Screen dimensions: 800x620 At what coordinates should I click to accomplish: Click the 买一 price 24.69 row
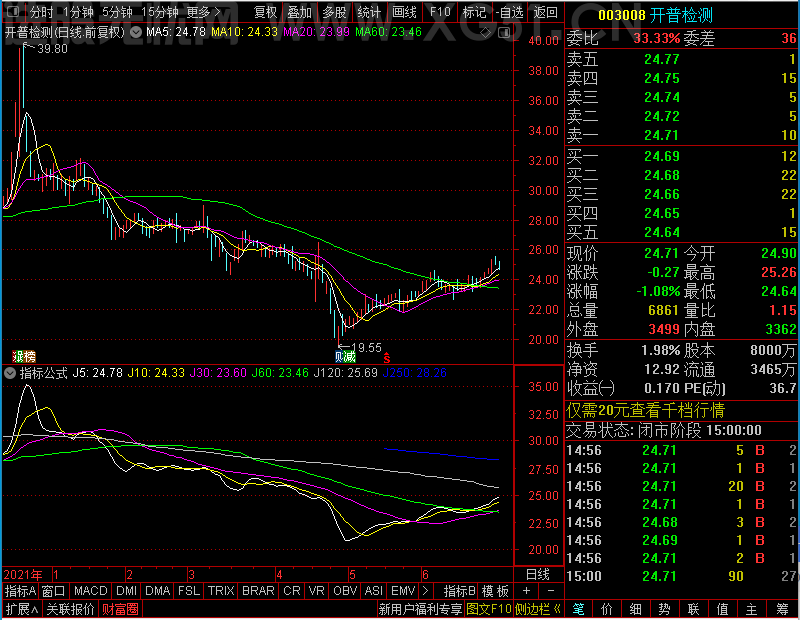tap(681, 156)
